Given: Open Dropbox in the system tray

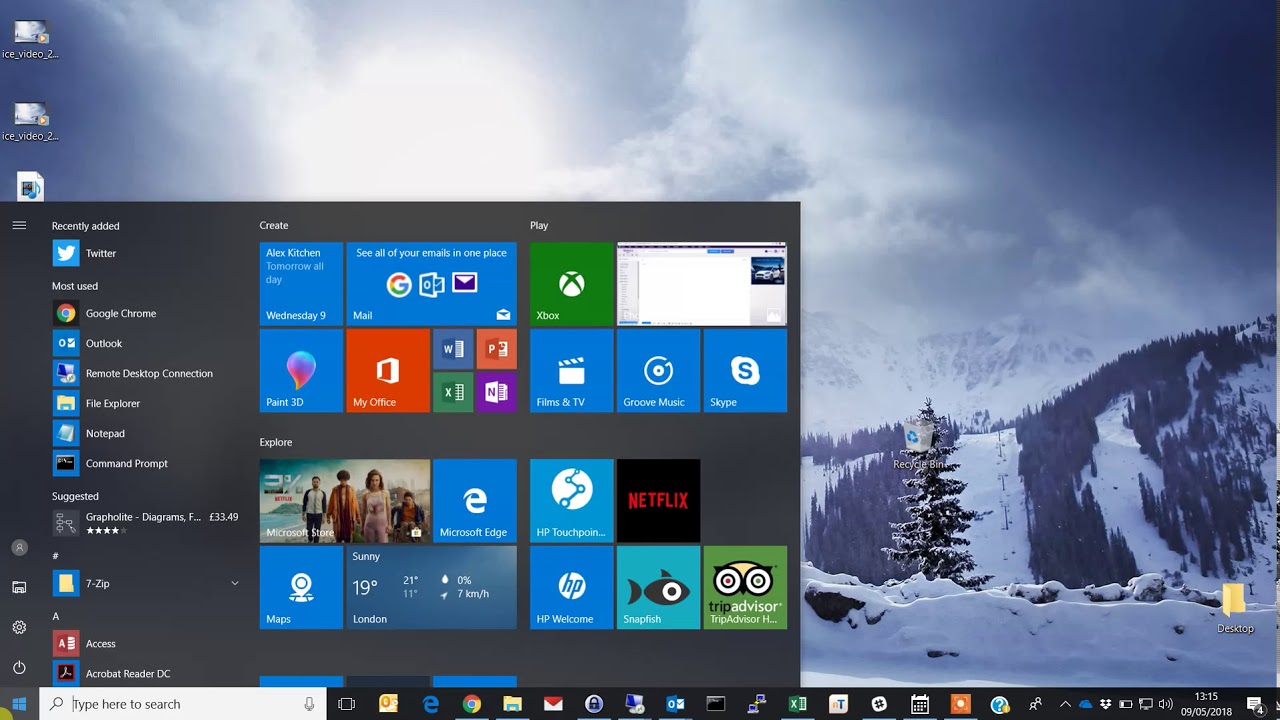Looking at the screenshot, I should [x=1106, y=704].
